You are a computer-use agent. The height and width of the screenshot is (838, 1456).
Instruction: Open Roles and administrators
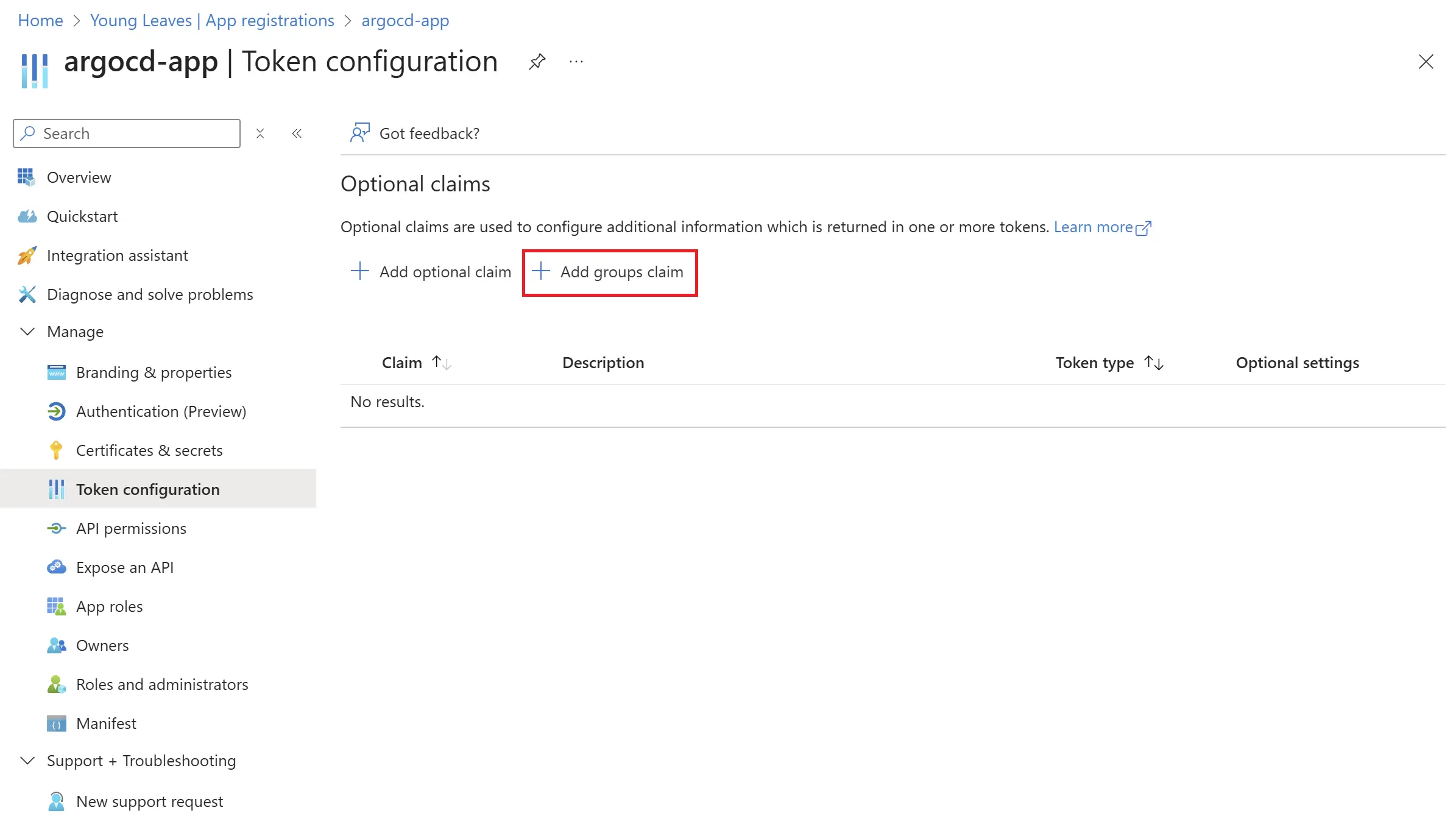[x=162, y=684]
